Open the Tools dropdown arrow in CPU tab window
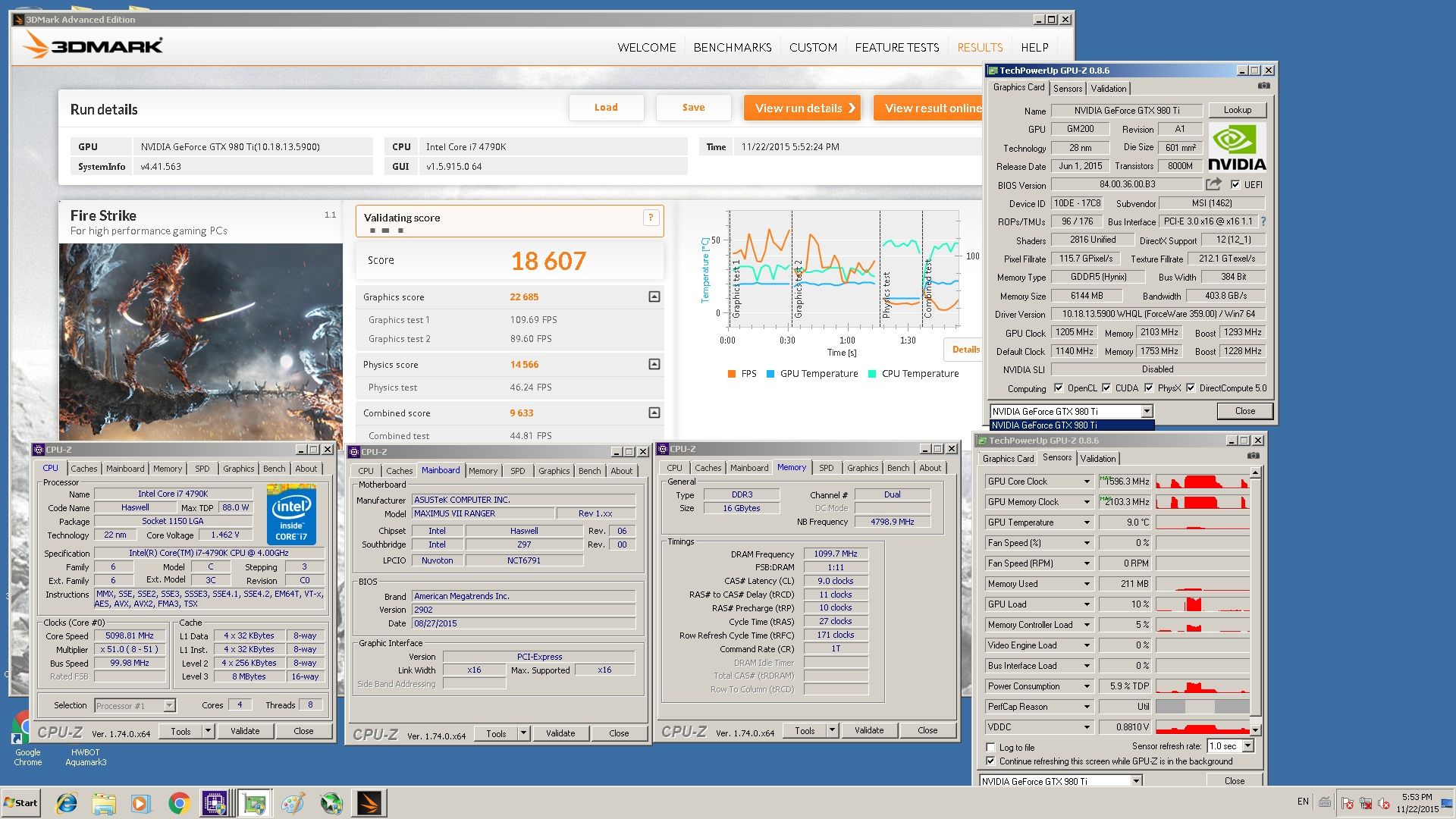The width and height of the screenshot is (1456, 819). coord(208,731)
